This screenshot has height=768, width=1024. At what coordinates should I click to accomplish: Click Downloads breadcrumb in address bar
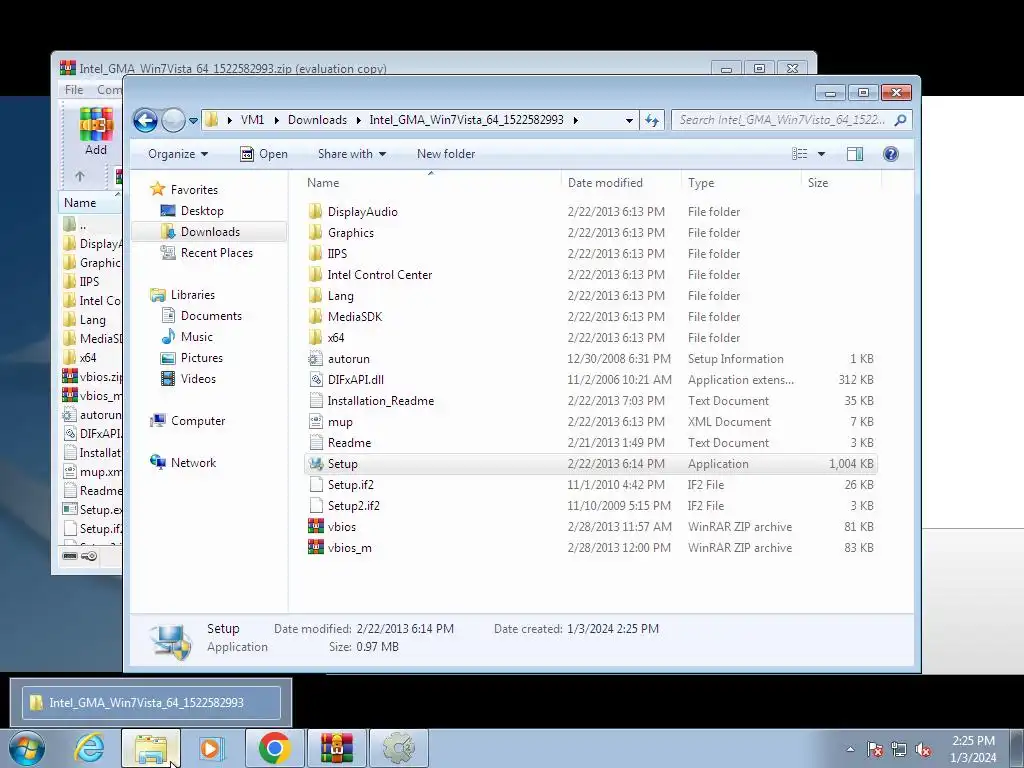(317, 120)
